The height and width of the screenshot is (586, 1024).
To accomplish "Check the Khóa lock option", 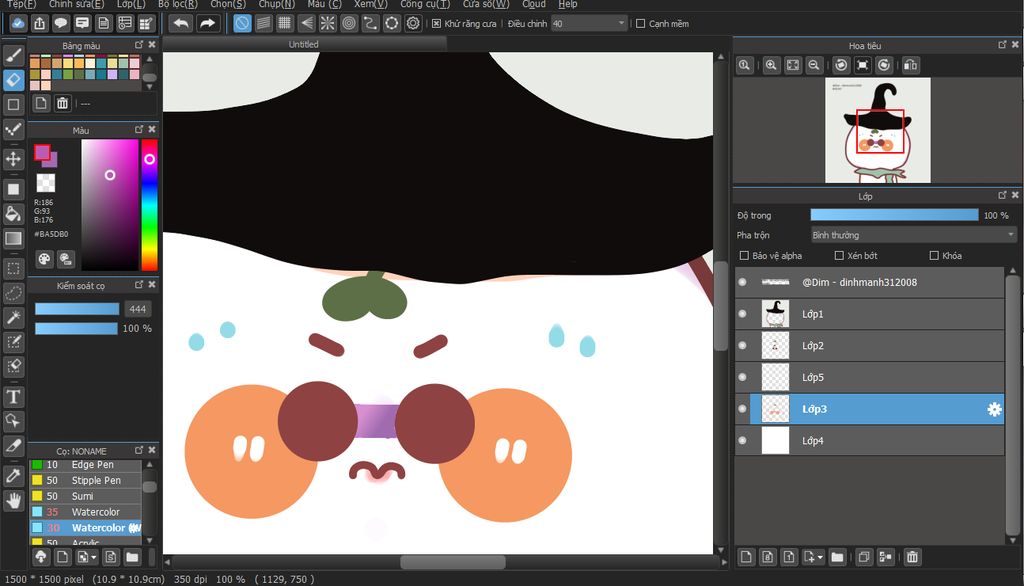I will point(934,255).
